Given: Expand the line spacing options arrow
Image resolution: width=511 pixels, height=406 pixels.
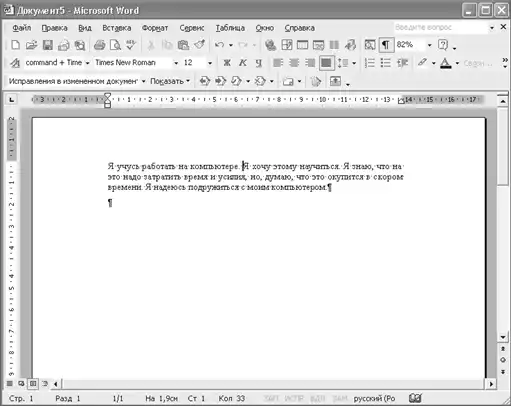Looking at the screenshot, I should click(354, 63).
